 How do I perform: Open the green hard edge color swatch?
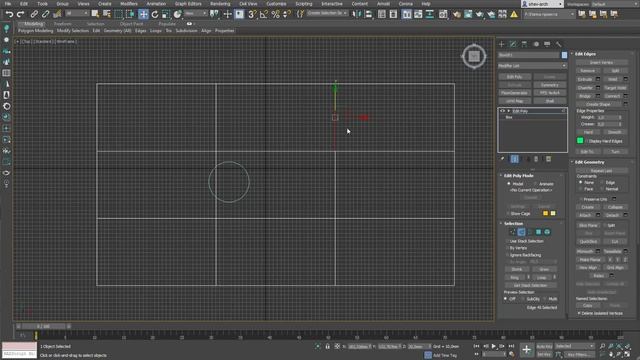[x=580, y=140]
